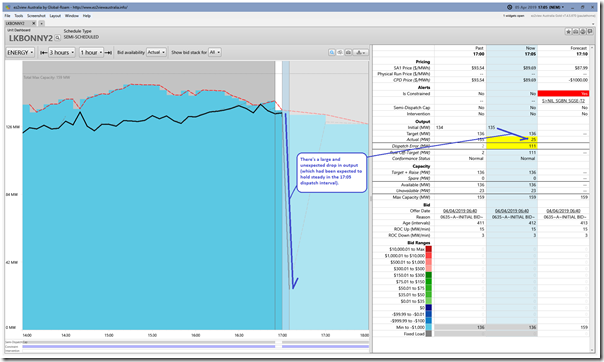Add a new tab with the plus button

pyautogui.click(x=41, y=23)
